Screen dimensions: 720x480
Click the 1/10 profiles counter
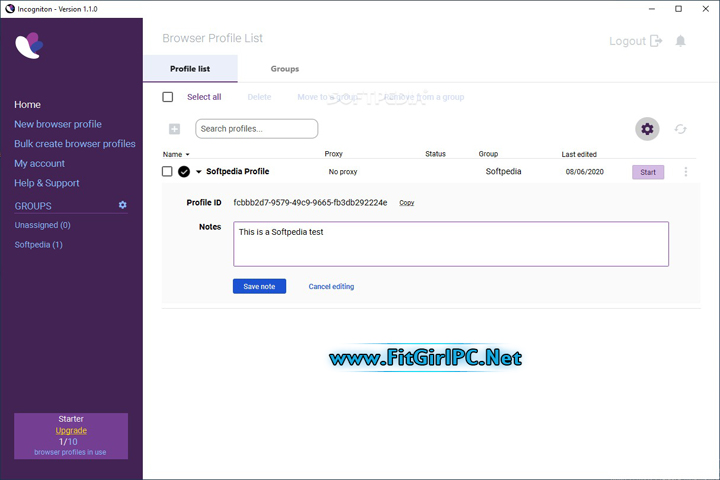tap(68, 442)
